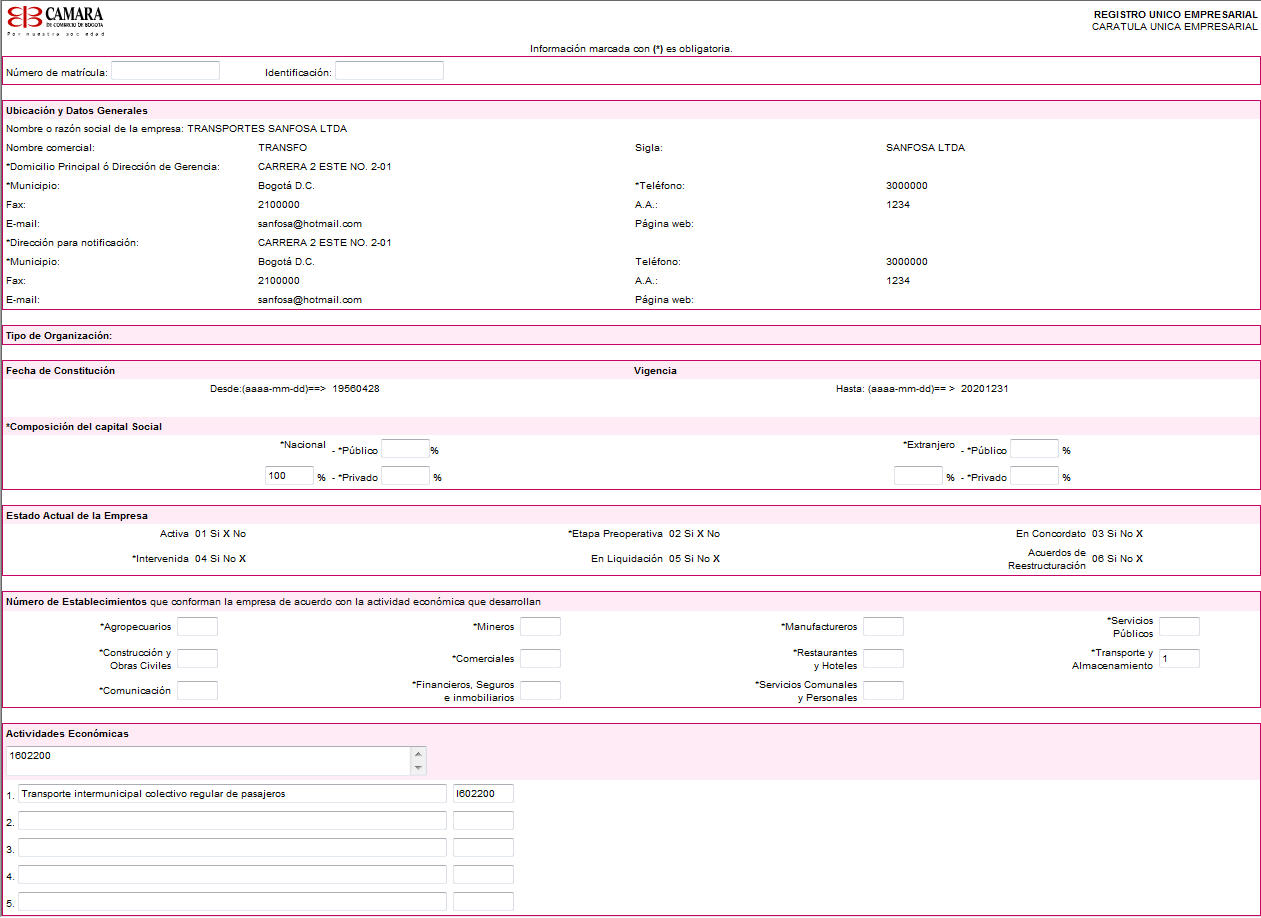Click the text area's scroll down arrow
1261x918 pixels.
coord(419,768)
